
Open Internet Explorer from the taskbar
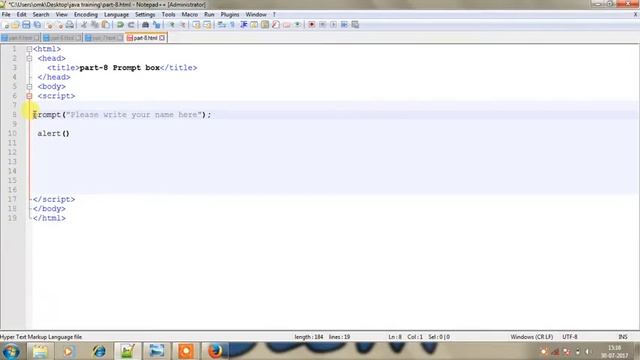(98, 351)
